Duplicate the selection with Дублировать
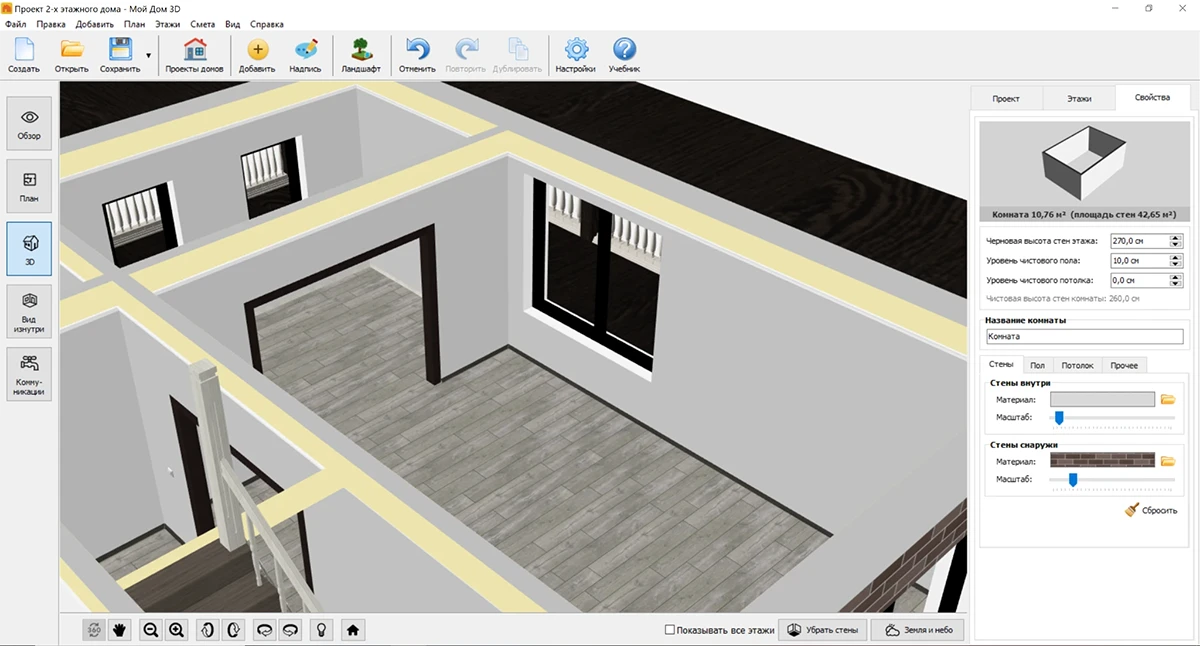 [518, 55]
